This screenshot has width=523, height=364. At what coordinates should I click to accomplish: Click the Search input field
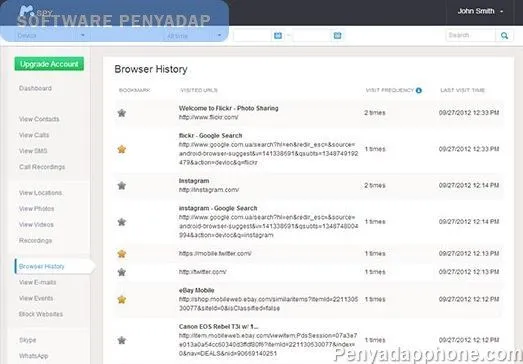tap(470, 35)
